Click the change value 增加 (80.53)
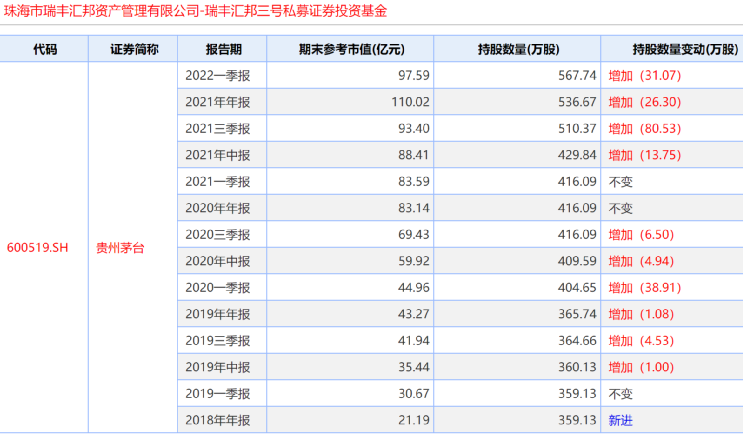 pyautogui.click(x=645, y=128)
